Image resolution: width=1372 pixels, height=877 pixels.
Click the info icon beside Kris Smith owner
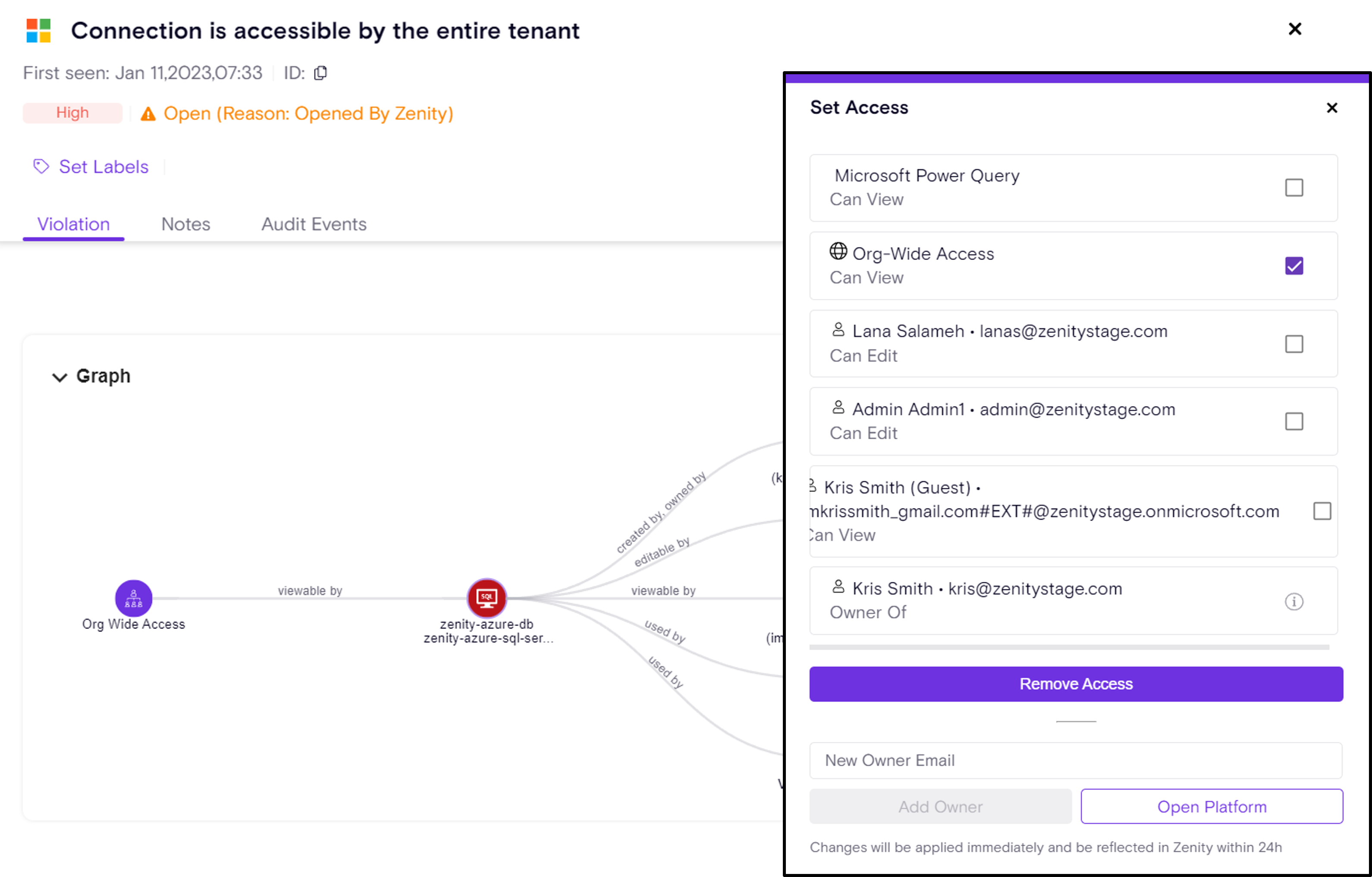click(x=1294, y=601)
